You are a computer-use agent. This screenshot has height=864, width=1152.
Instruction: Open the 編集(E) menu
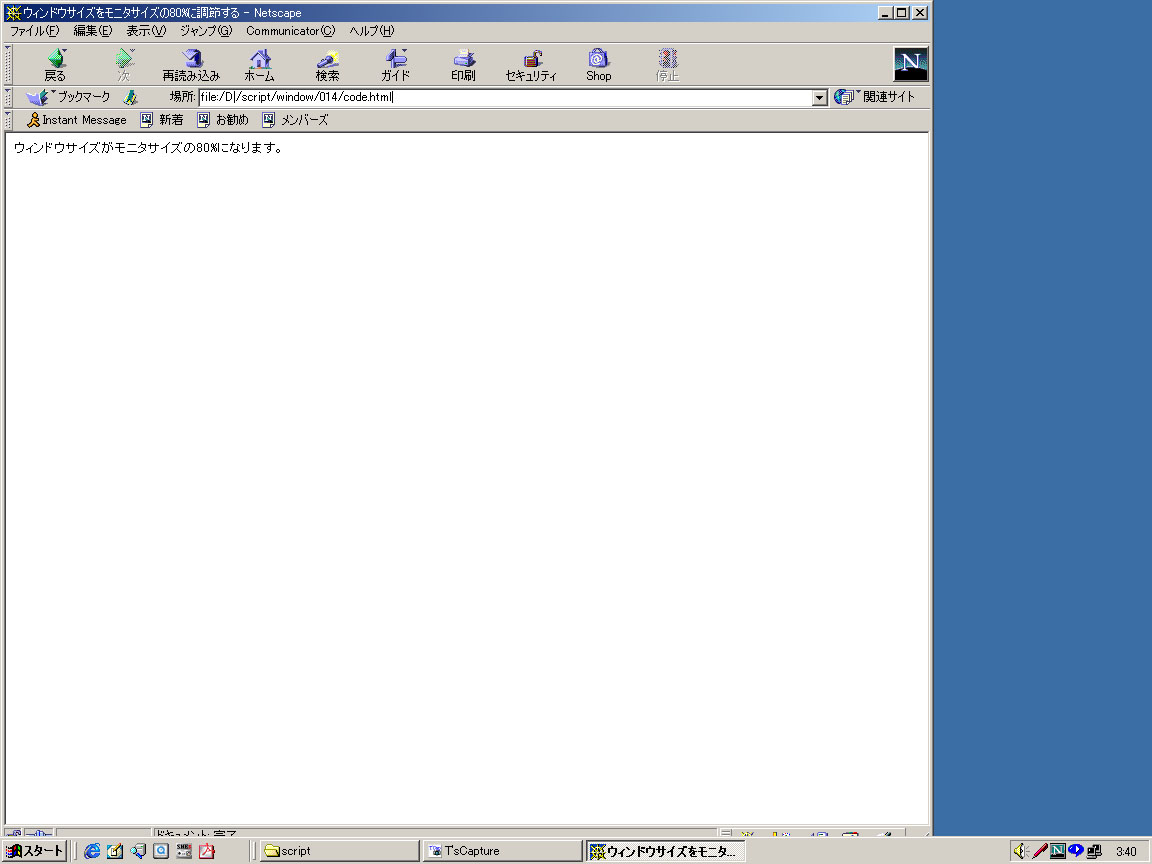click(93, 31)
